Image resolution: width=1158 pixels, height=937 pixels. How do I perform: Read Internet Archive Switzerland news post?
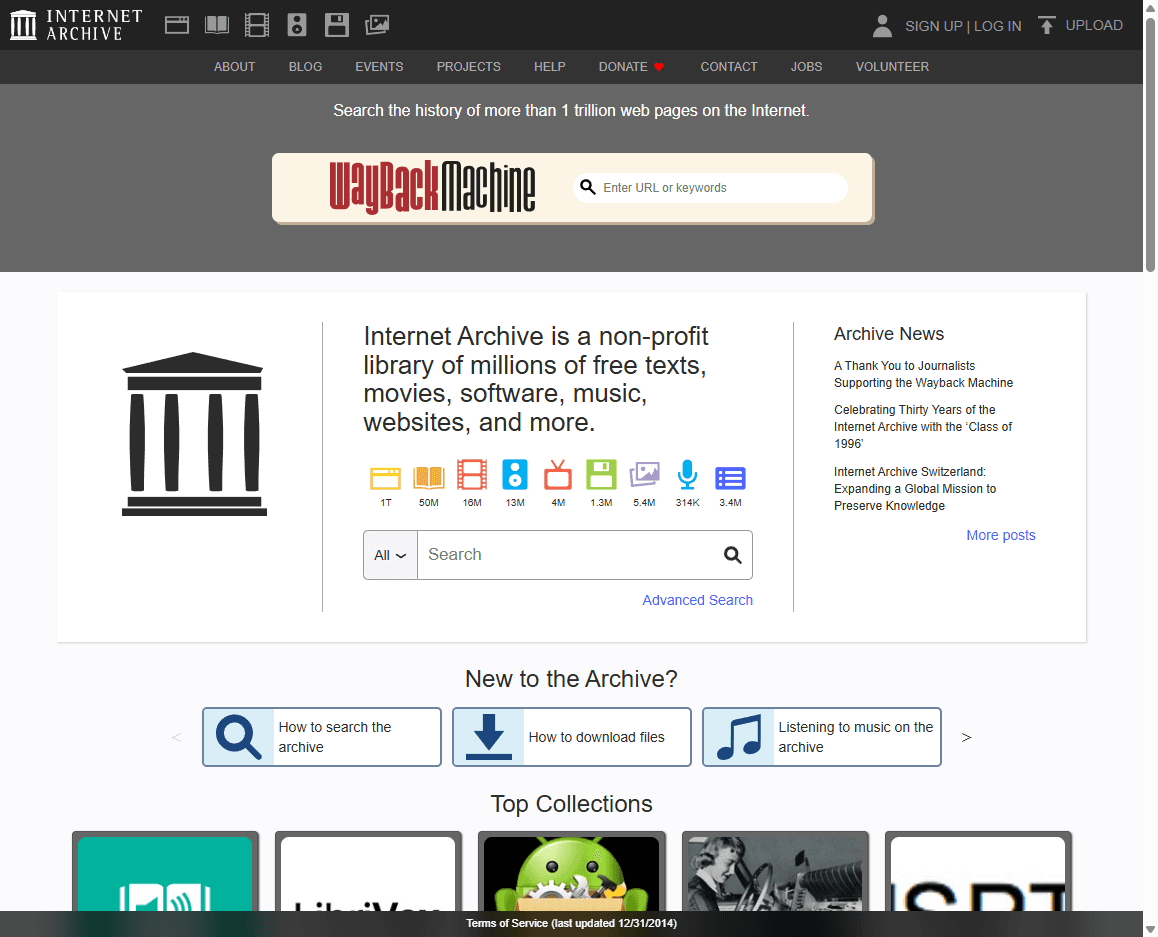(x=915, y=489)
